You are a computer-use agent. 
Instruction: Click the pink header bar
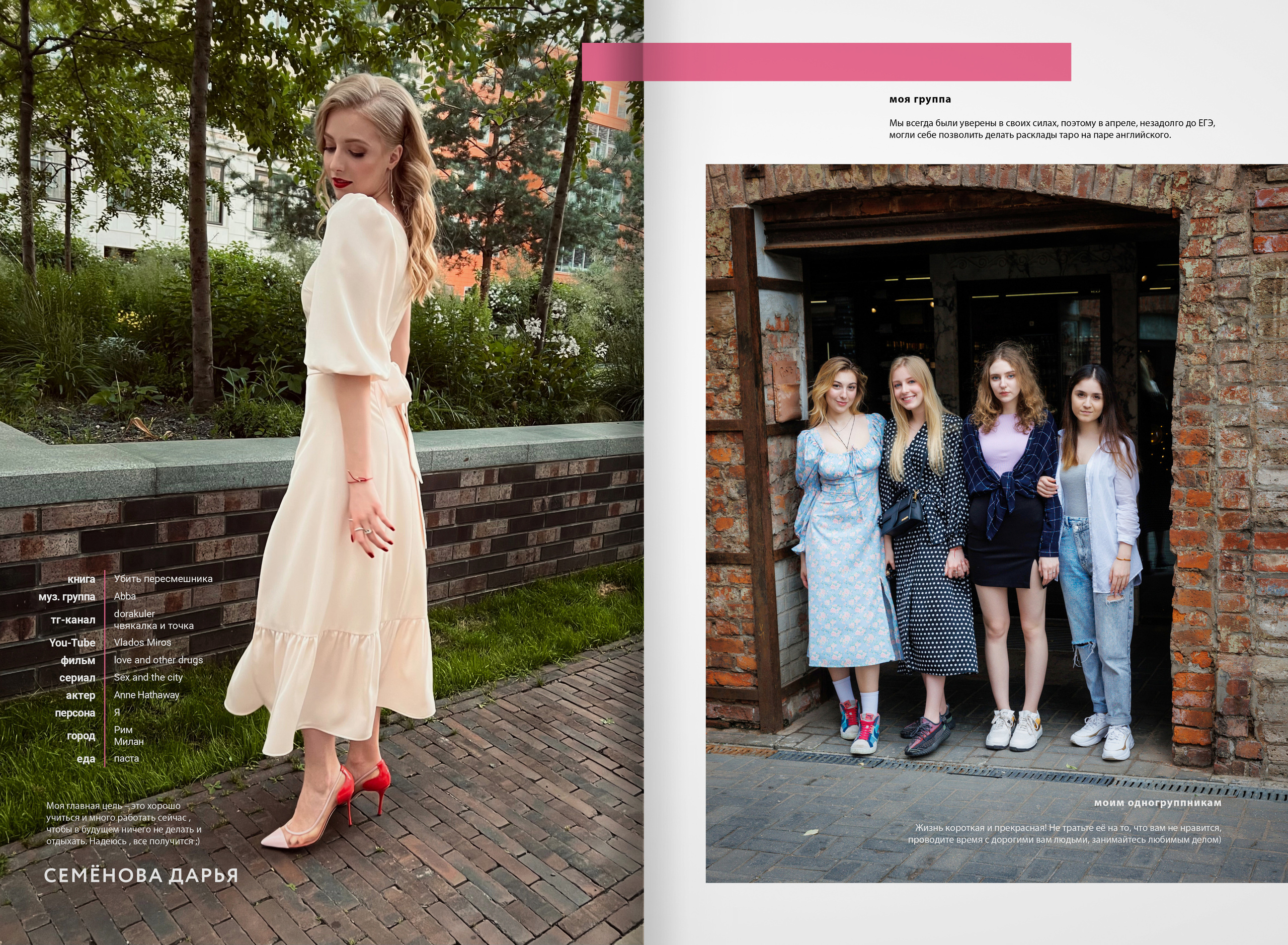(826, 62)
